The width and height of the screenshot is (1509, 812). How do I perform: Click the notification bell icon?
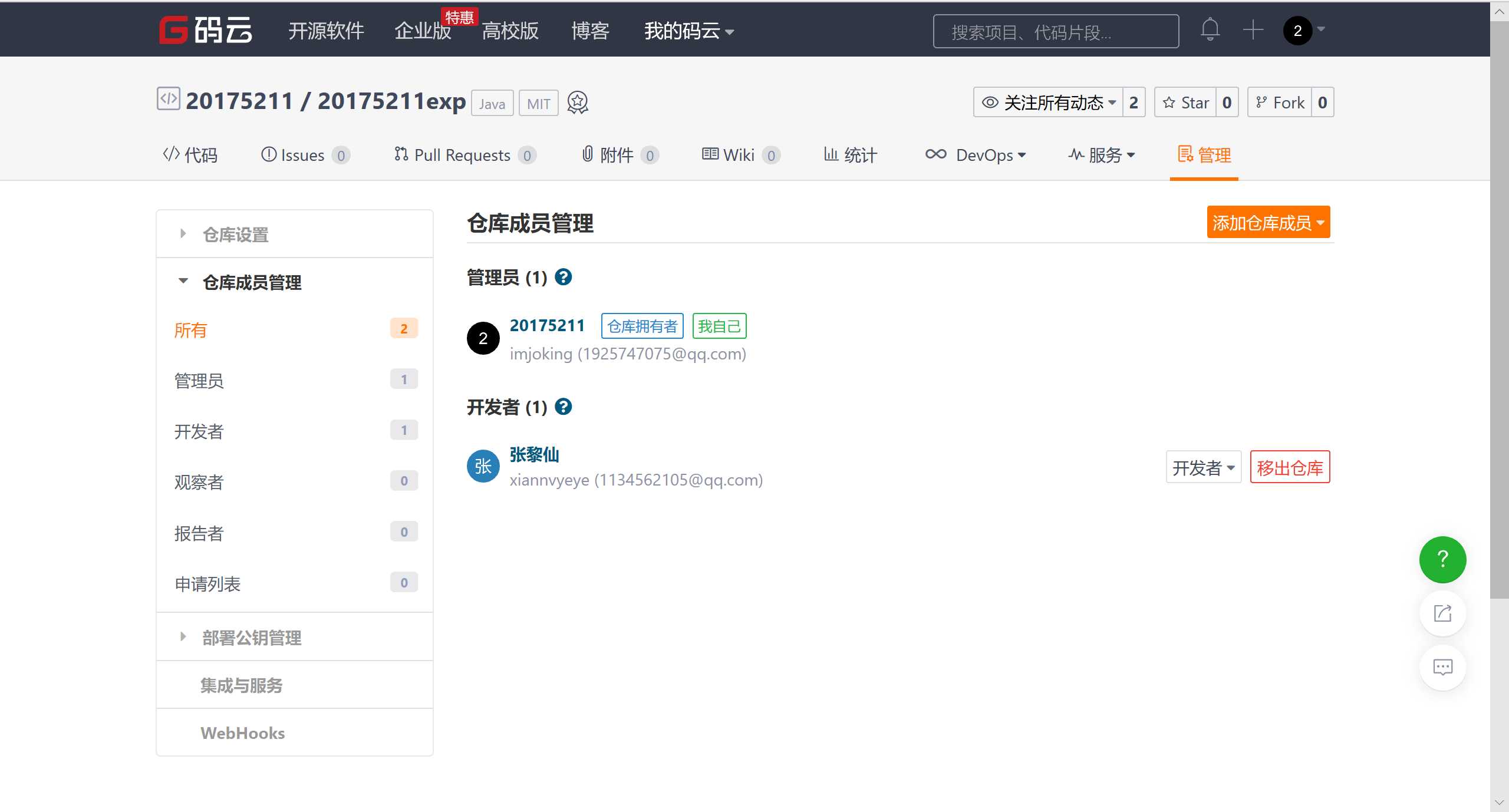click(x=1210, y=29)
